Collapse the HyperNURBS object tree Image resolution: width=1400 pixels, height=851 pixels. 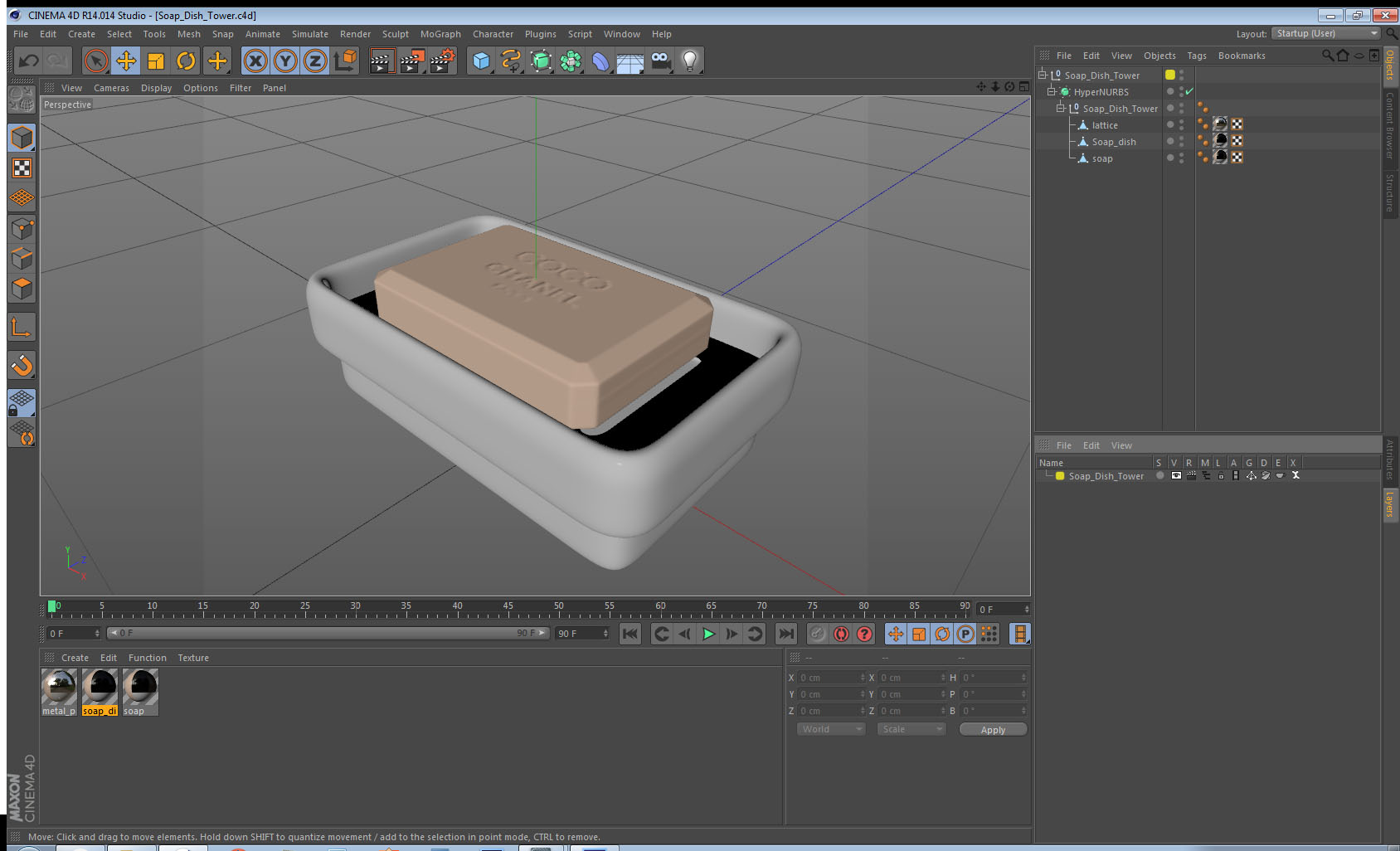coord(1051,91)
